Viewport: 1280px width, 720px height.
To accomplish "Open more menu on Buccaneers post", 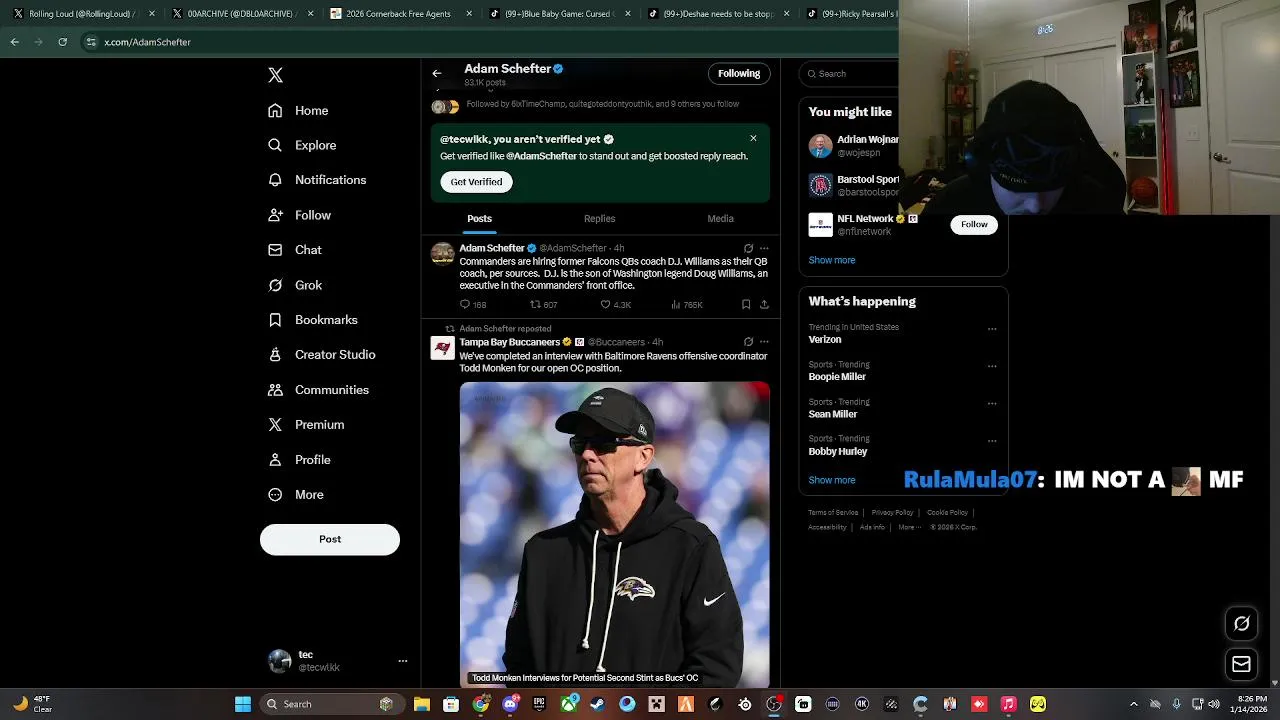I will tap(764, 342).
